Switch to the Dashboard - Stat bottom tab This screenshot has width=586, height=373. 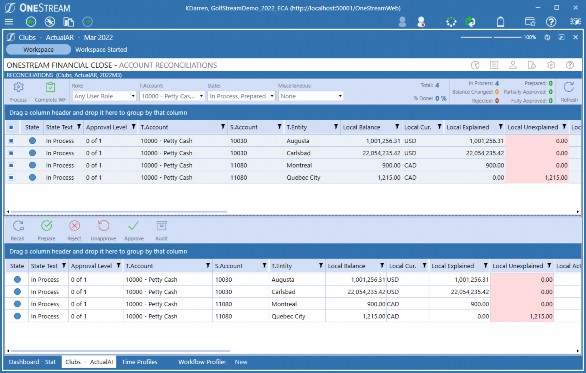[32, 362]
